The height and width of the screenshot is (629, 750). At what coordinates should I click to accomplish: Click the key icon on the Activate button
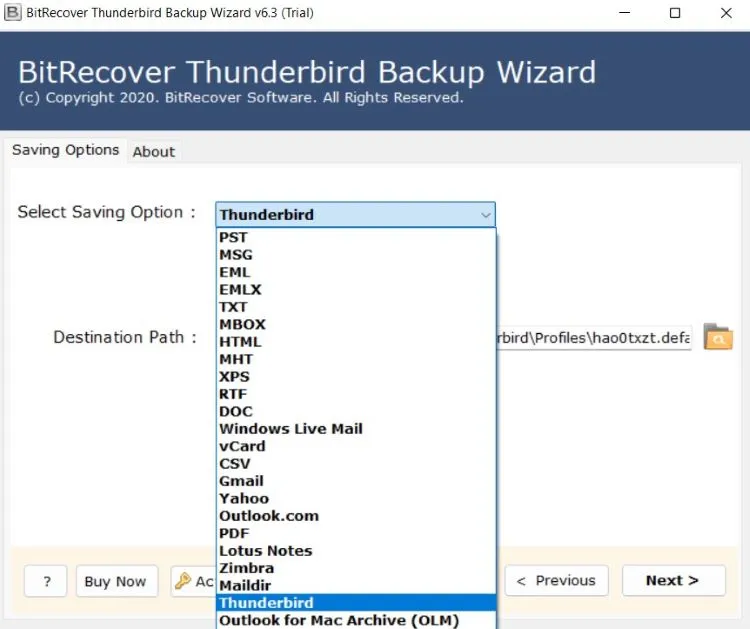183,581
